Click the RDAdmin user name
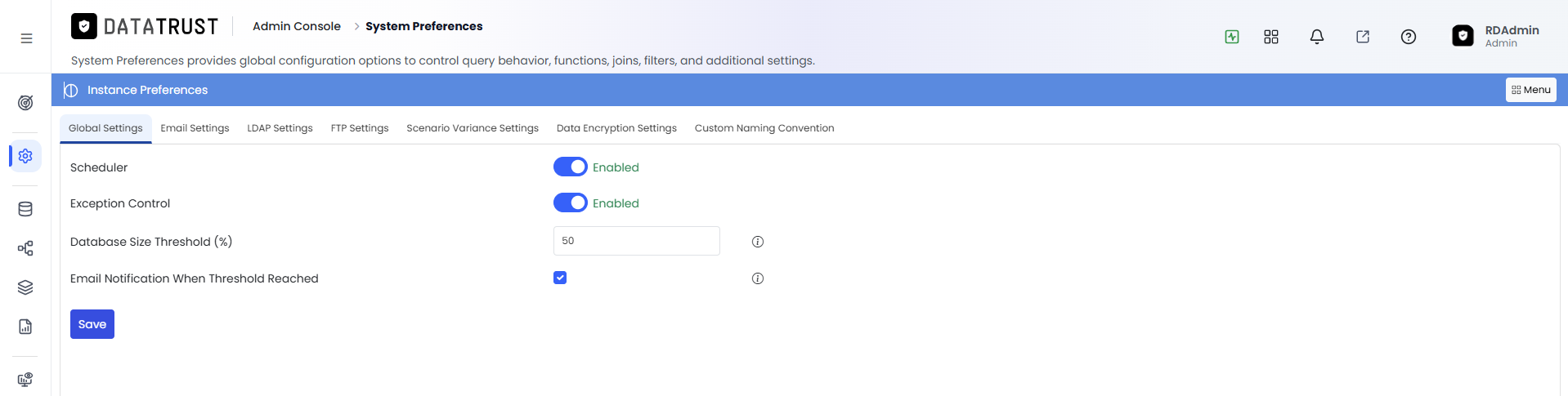The image size is (1568, 396). coord(1512,30)
